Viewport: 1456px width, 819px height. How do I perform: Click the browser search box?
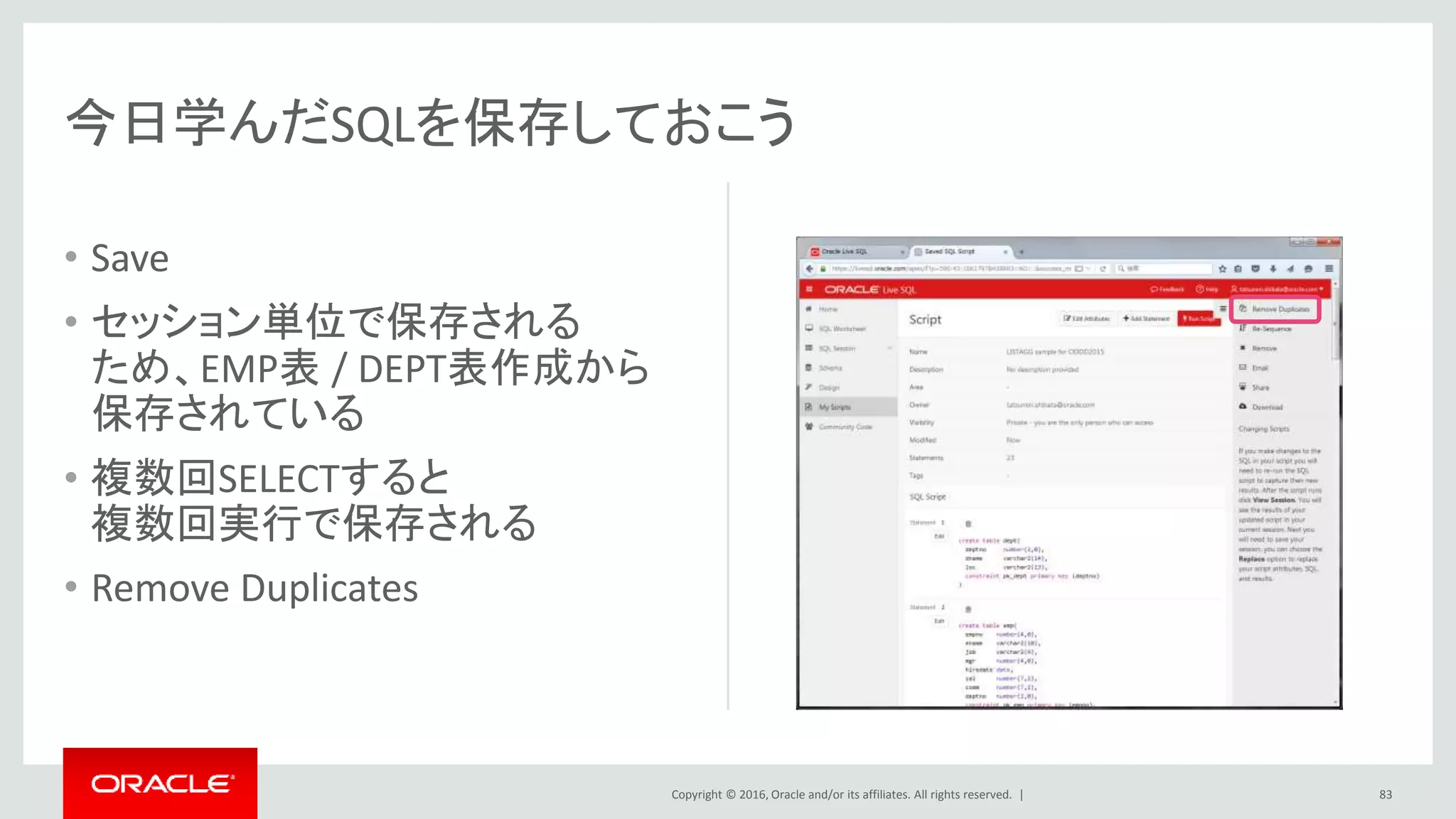tap(1163, 269)
